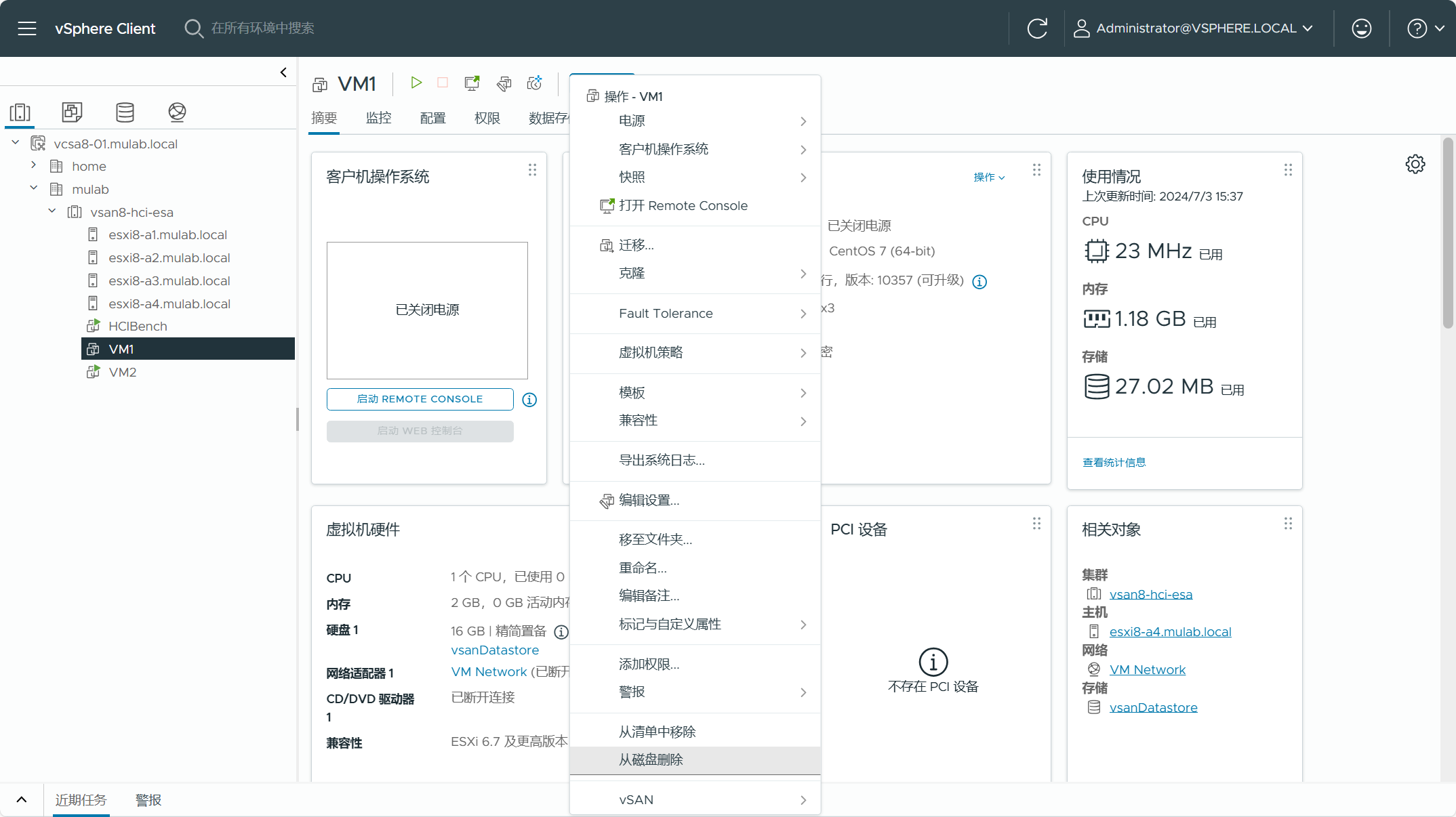The height and width of the screenshot is (817, 1456).
Task: Switch to Storage inventory view
Action: click(x=125, y=112)
